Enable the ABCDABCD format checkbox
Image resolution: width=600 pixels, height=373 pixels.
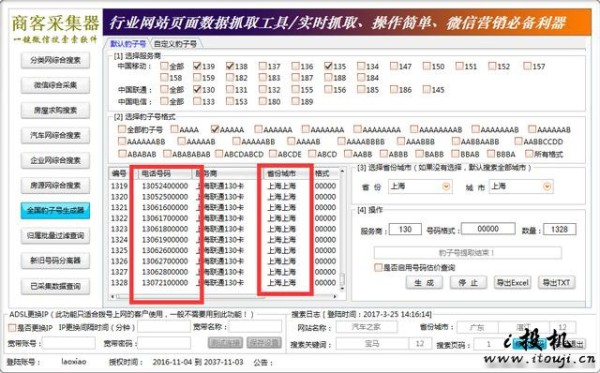pos(219,154)
